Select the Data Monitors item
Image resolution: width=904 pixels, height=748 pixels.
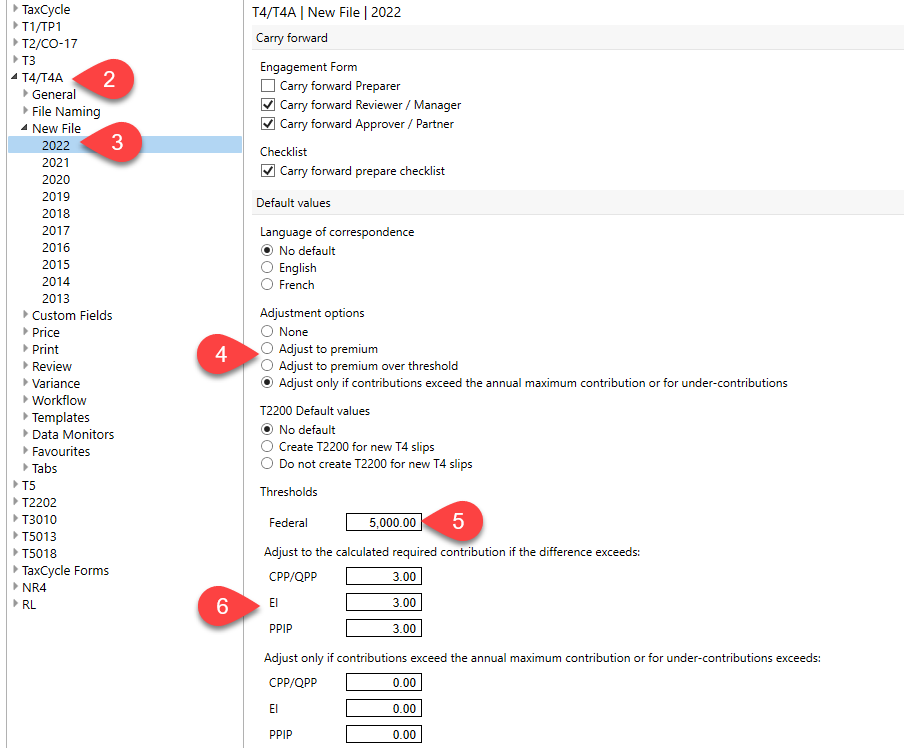click(x=73, y=434)
